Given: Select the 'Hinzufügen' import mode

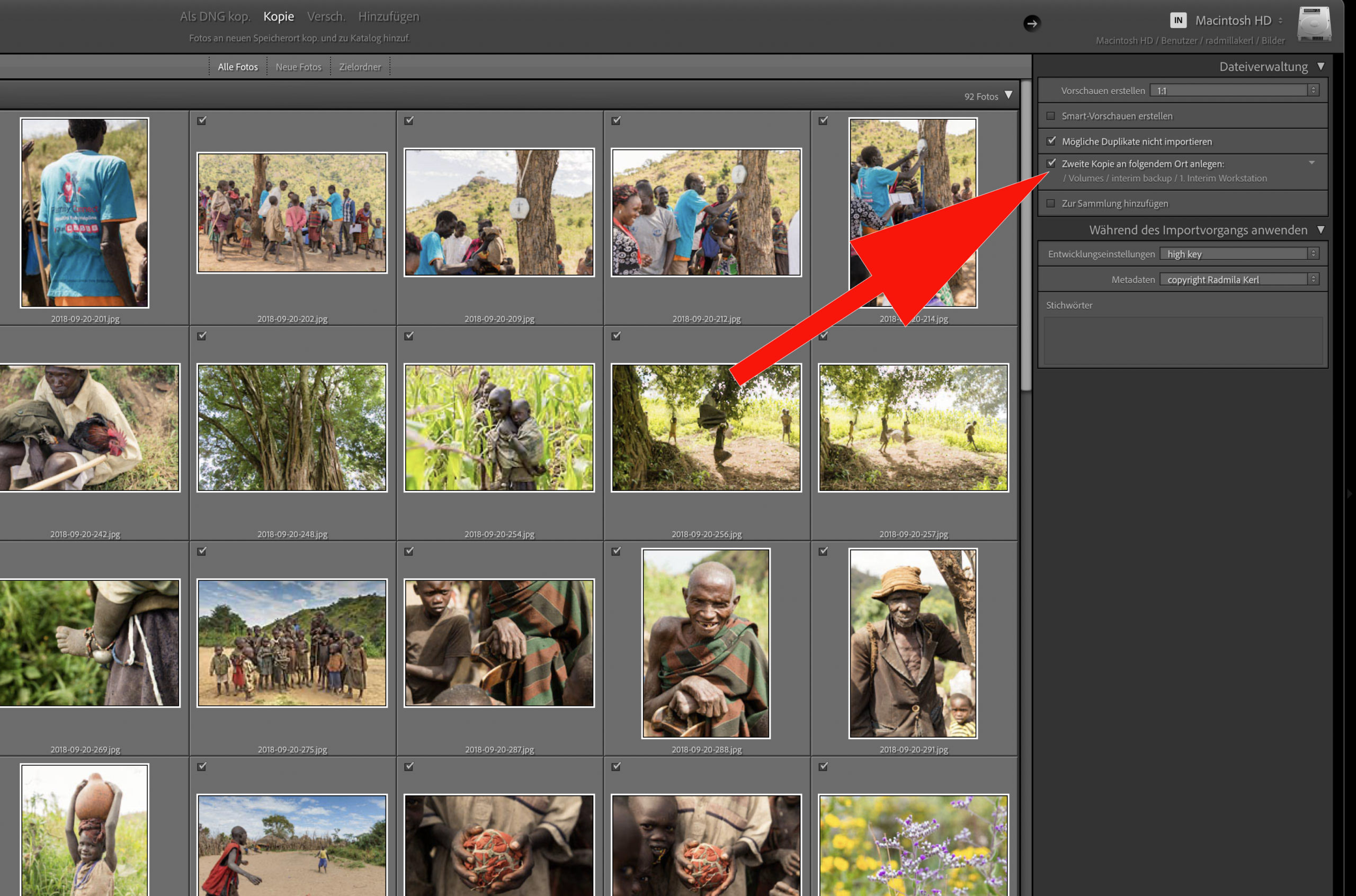Looking at the screenshot, I should (389, 16).
